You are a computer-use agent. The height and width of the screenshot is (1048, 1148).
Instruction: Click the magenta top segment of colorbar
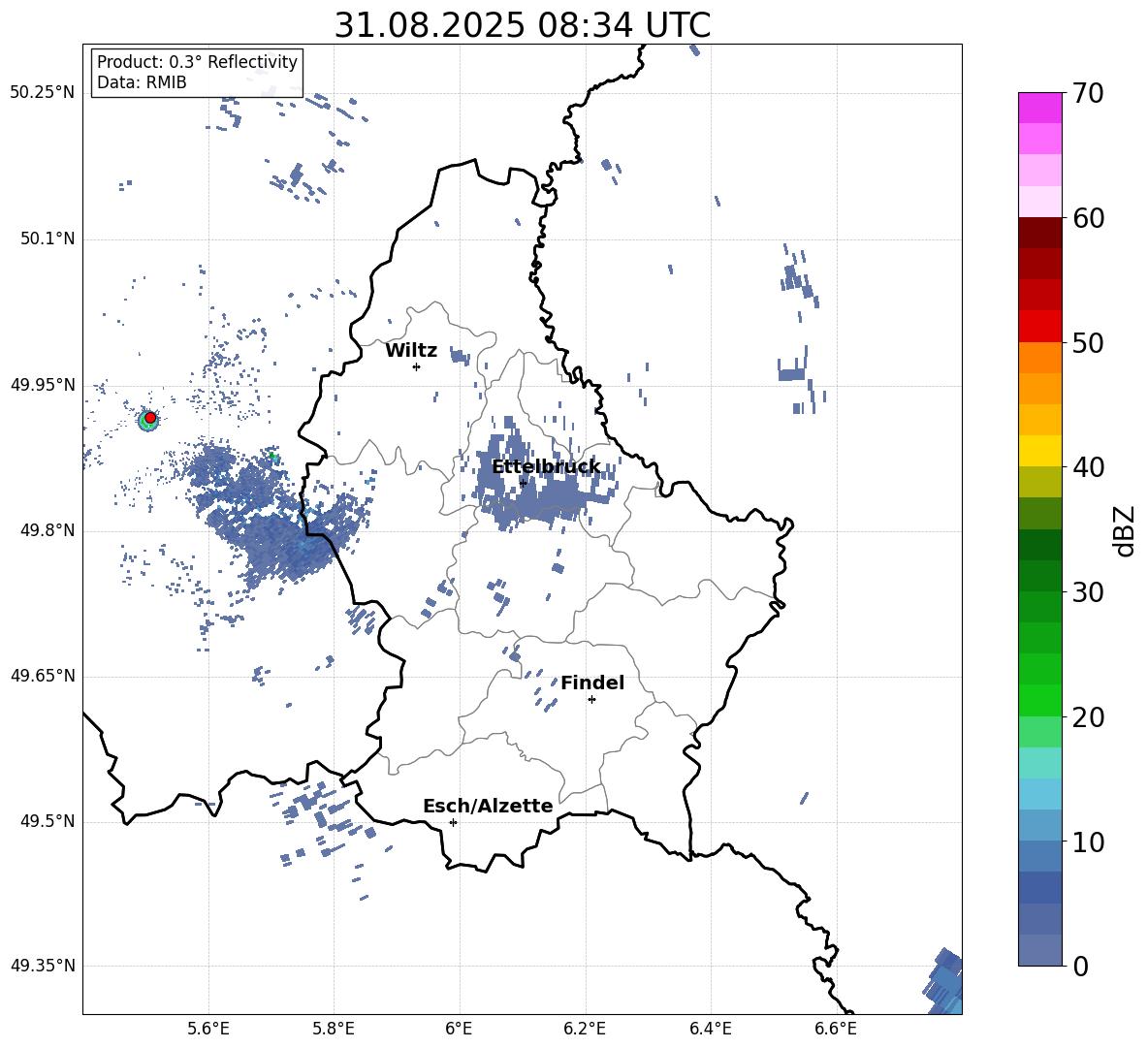click(x=1039, y=108)
